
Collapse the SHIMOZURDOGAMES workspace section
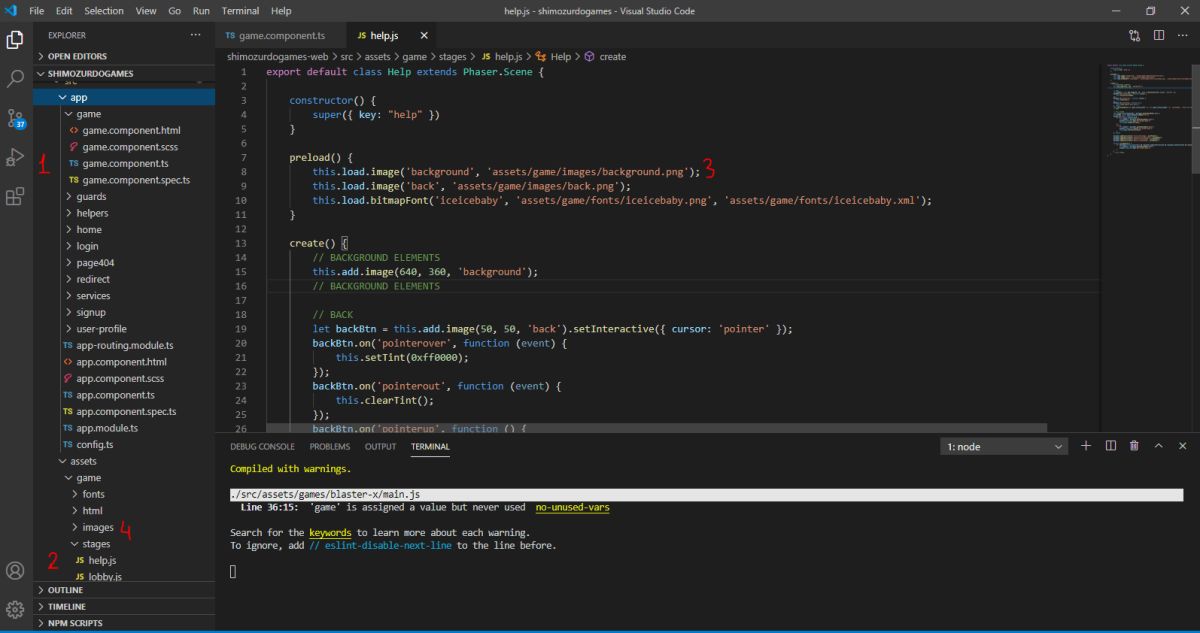(125, 73)
